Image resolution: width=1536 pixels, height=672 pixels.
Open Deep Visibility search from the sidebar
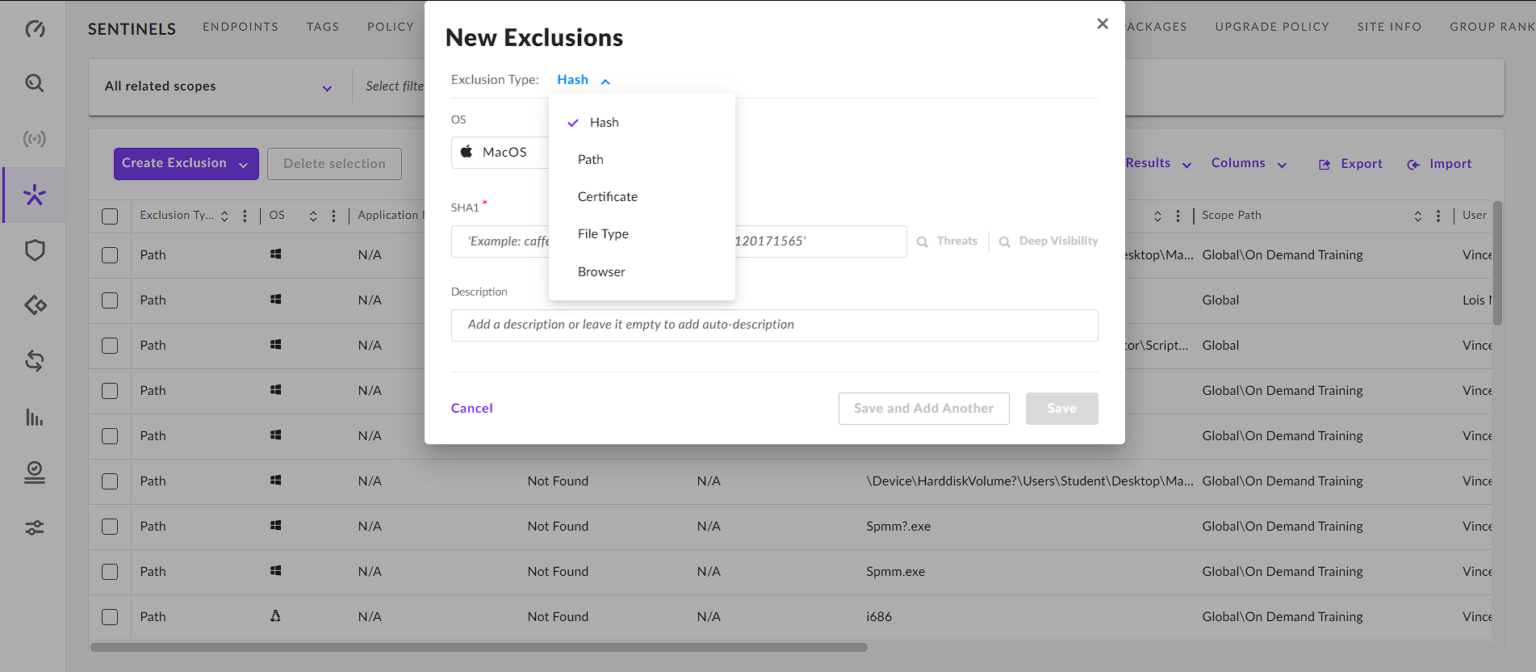[x=34, y=83]
